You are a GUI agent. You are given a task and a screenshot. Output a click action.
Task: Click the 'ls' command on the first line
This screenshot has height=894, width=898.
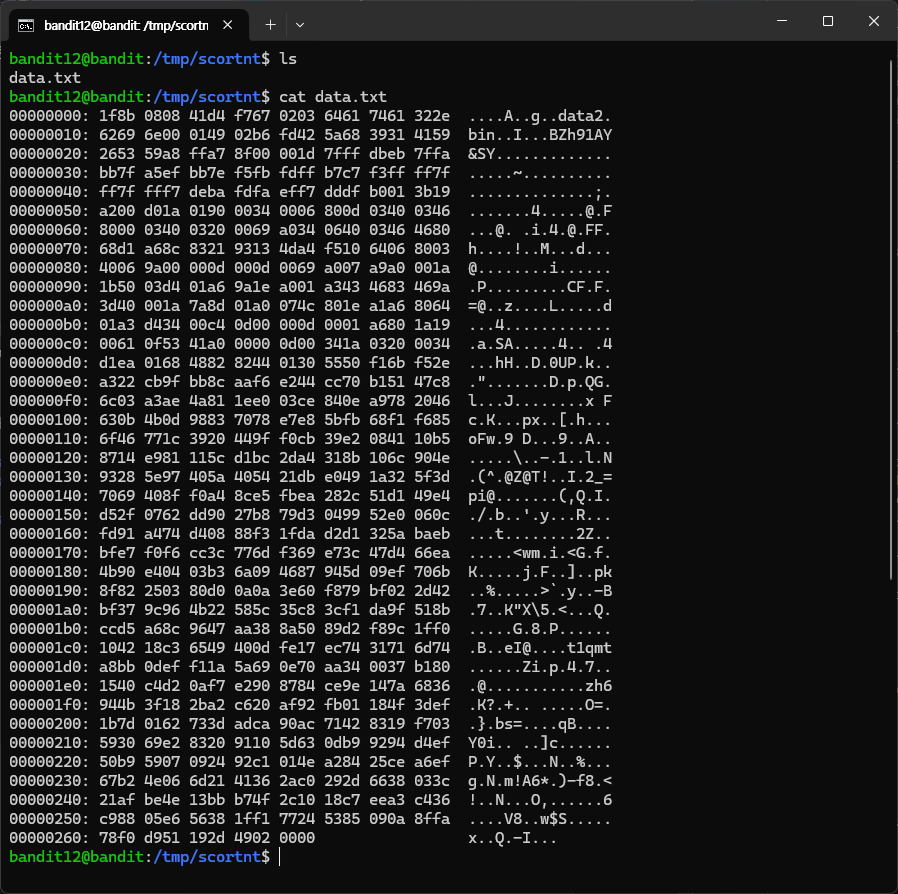288,59
